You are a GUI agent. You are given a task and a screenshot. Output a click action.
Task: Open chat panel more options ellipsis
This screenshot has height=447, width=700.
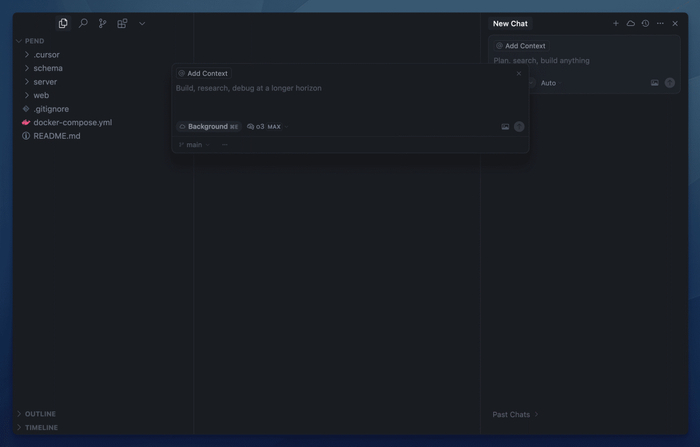pos(660,23)
